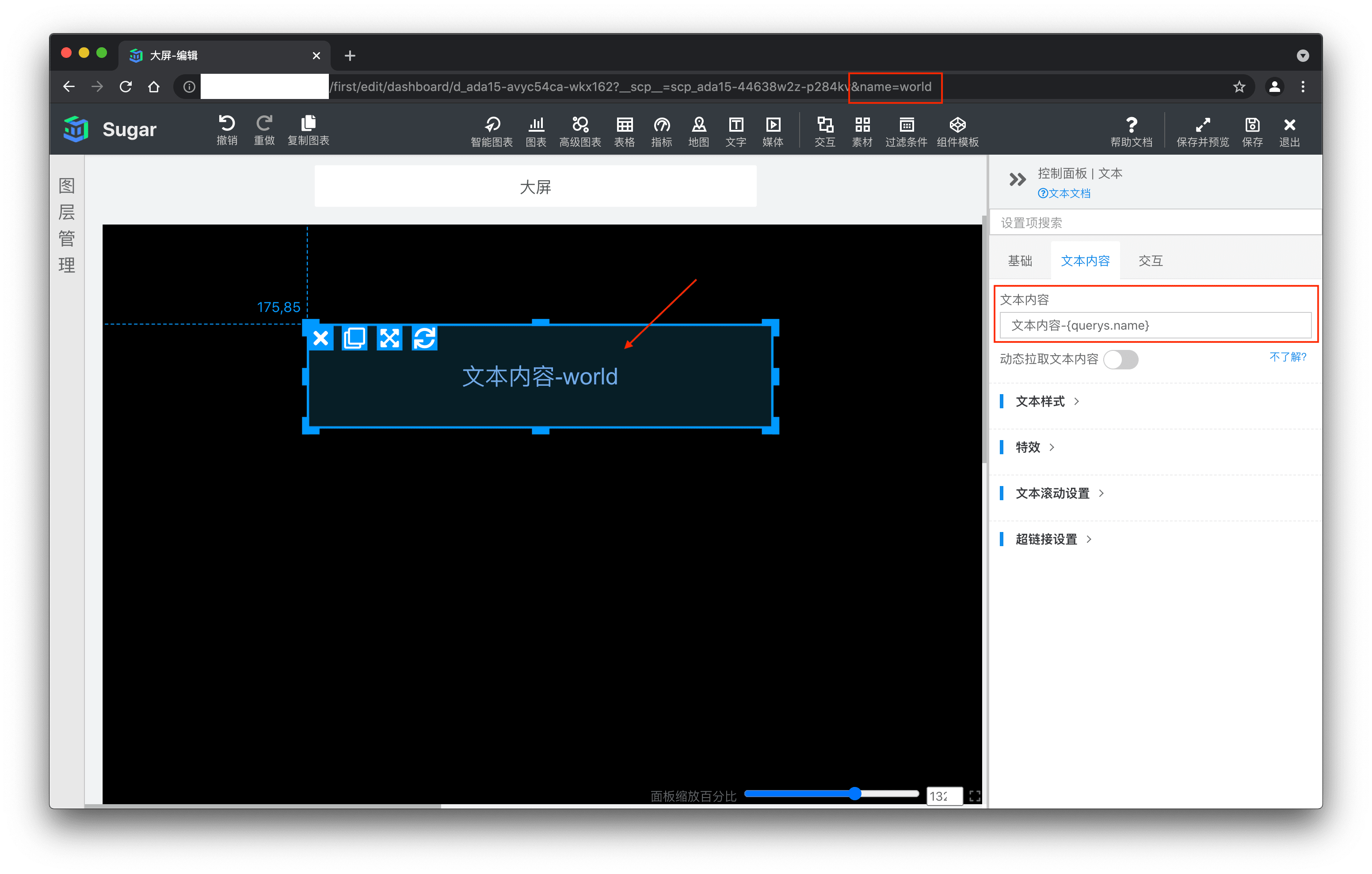The image size is (1372, 874).
Task: Click the zoom percentage number field
Action: [x=944, y=796]
